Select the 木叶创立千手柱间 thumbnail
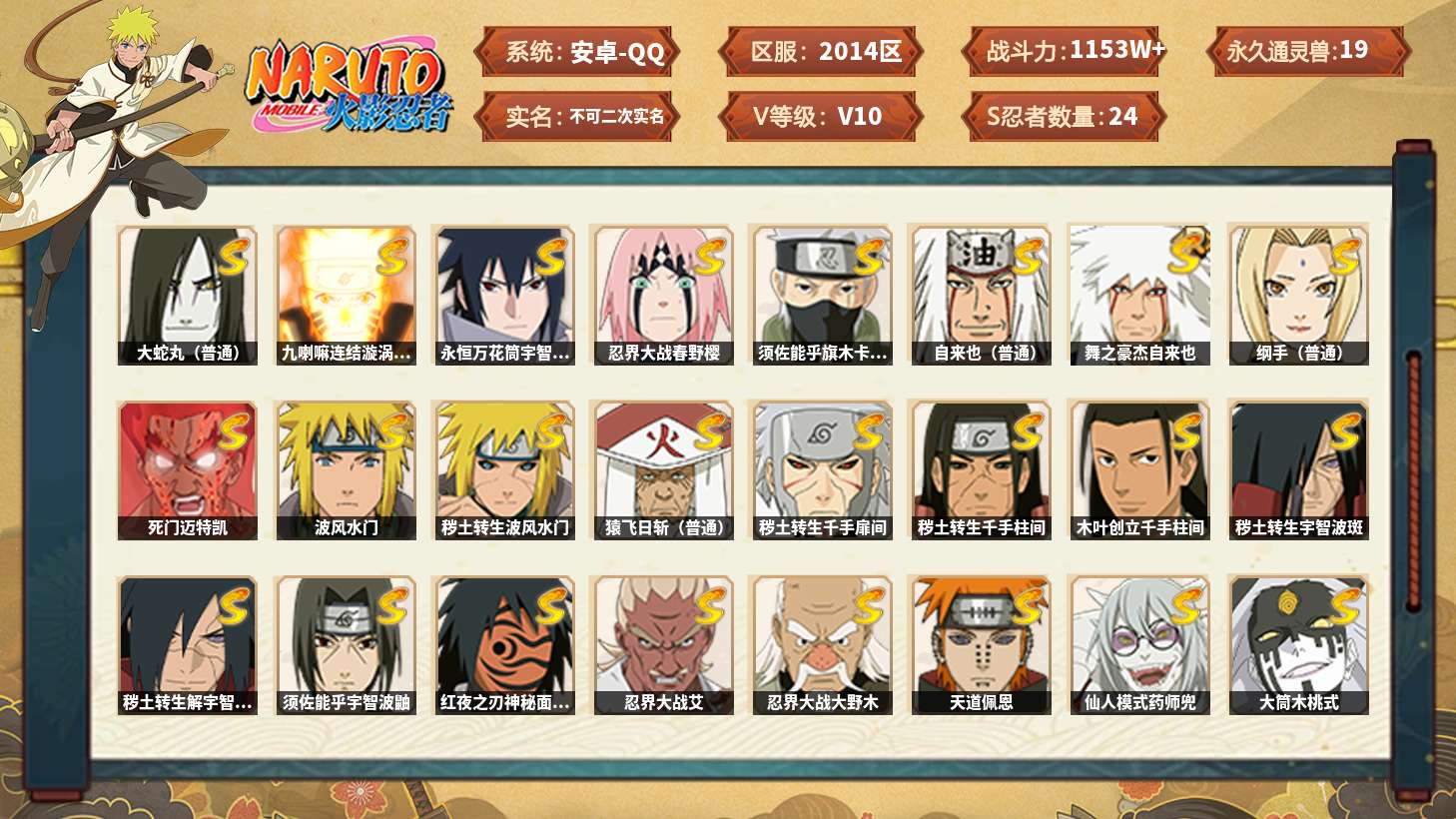 [x=1140, y=470]
